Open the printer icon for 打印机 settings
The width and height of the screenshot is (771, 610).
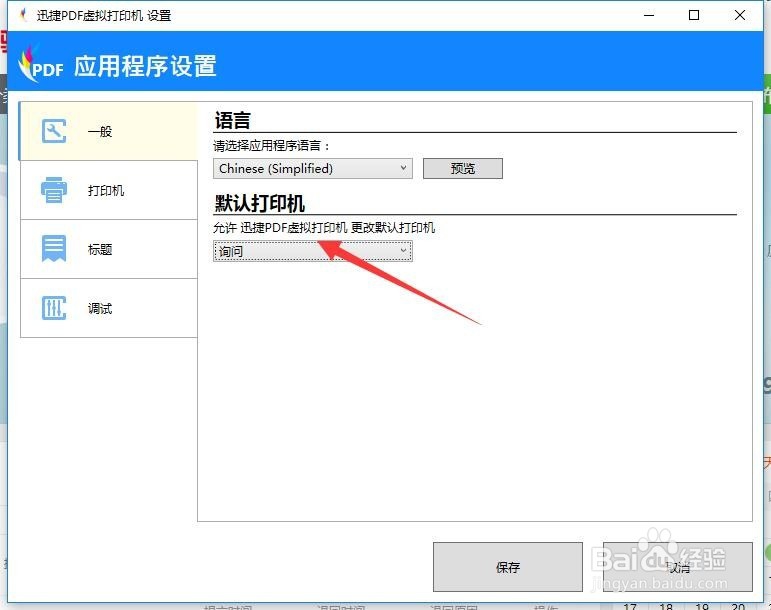pos(54,190)
